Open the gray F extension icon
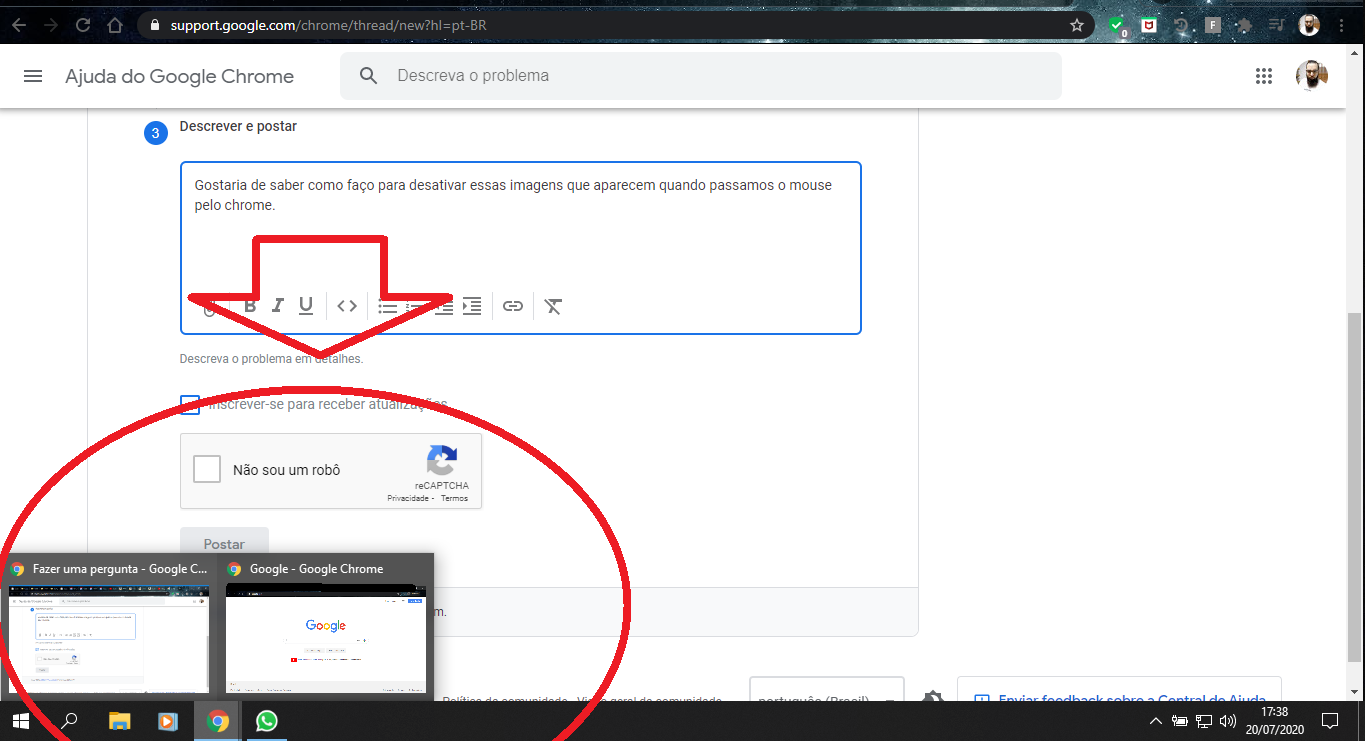This screenshot has height=741, width=1365. point(1213,25)
